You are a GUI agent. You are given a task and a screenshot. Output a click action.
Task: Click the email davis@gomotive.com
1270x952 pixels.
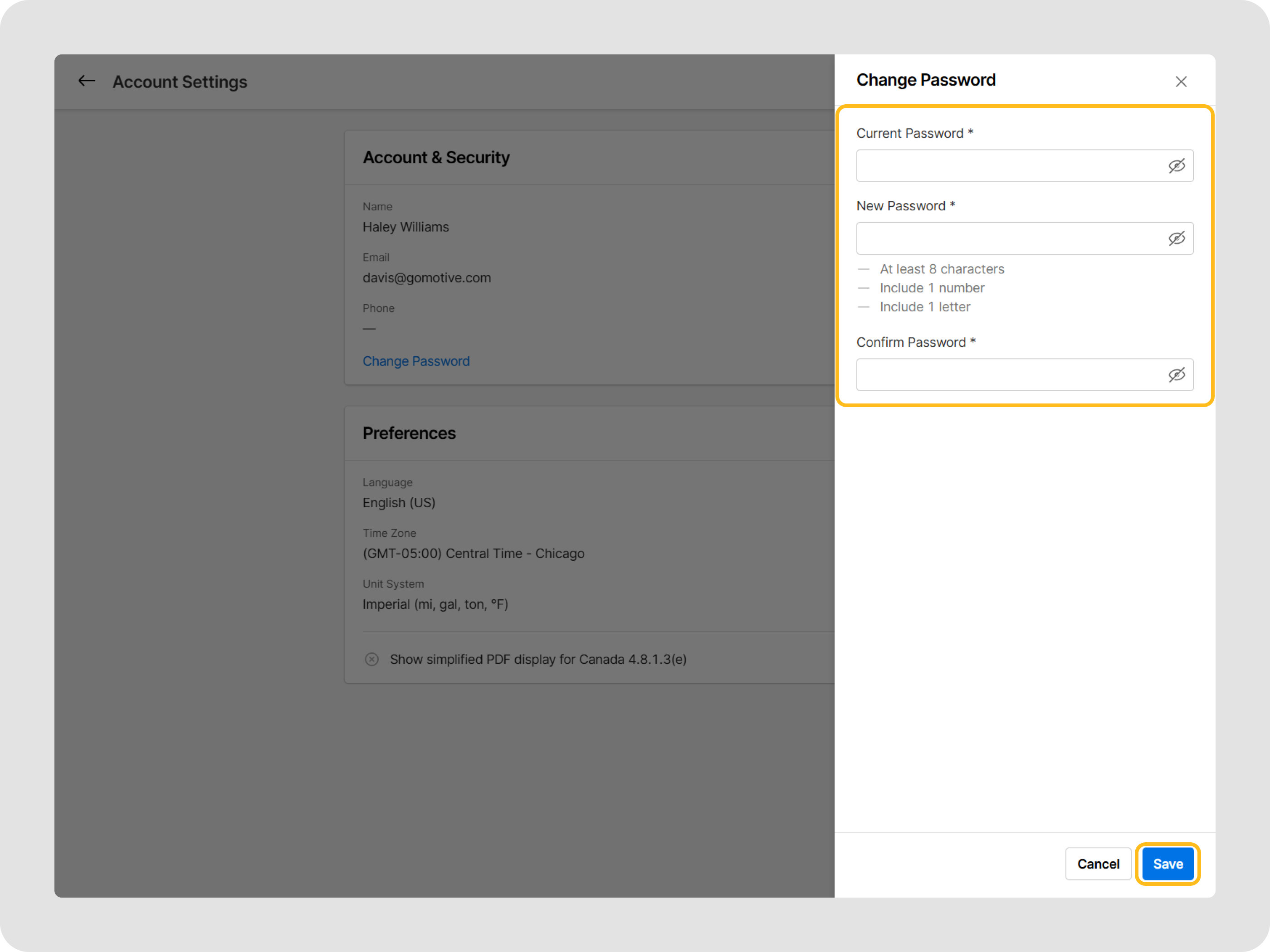coord(427,278)
